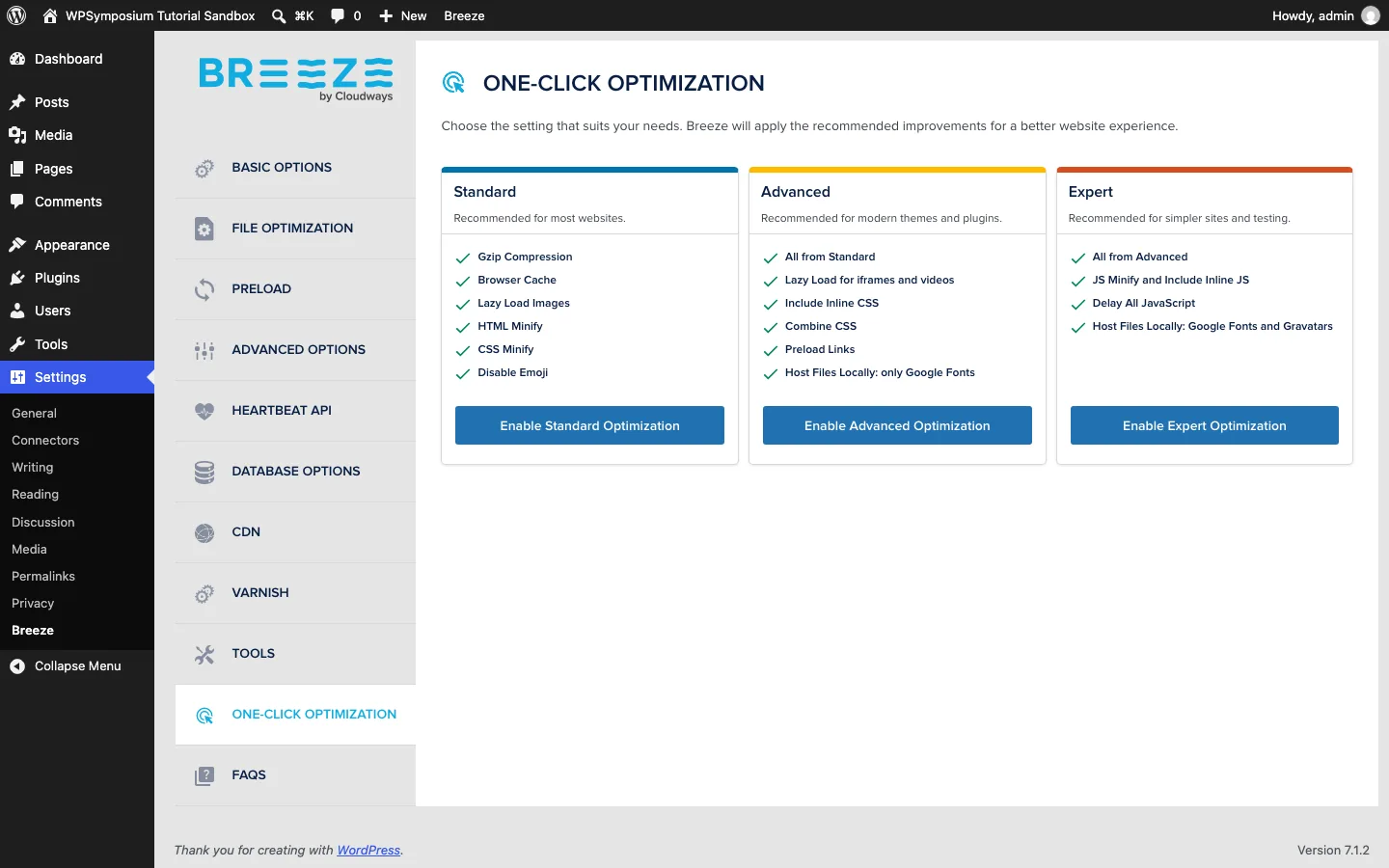Open the Dashboard sidebar menu
The height and width of the screenshot is (868, 1389).
pos(77,59)
